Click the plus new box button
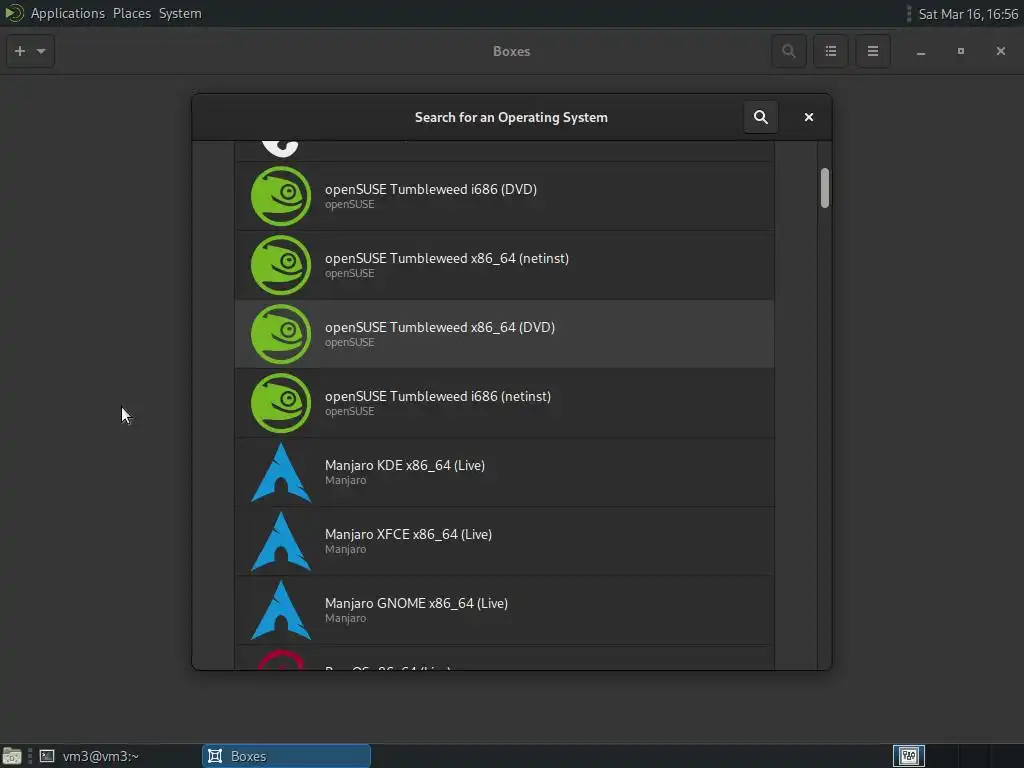The image size is (1024, 768). (x=20, y=51)
